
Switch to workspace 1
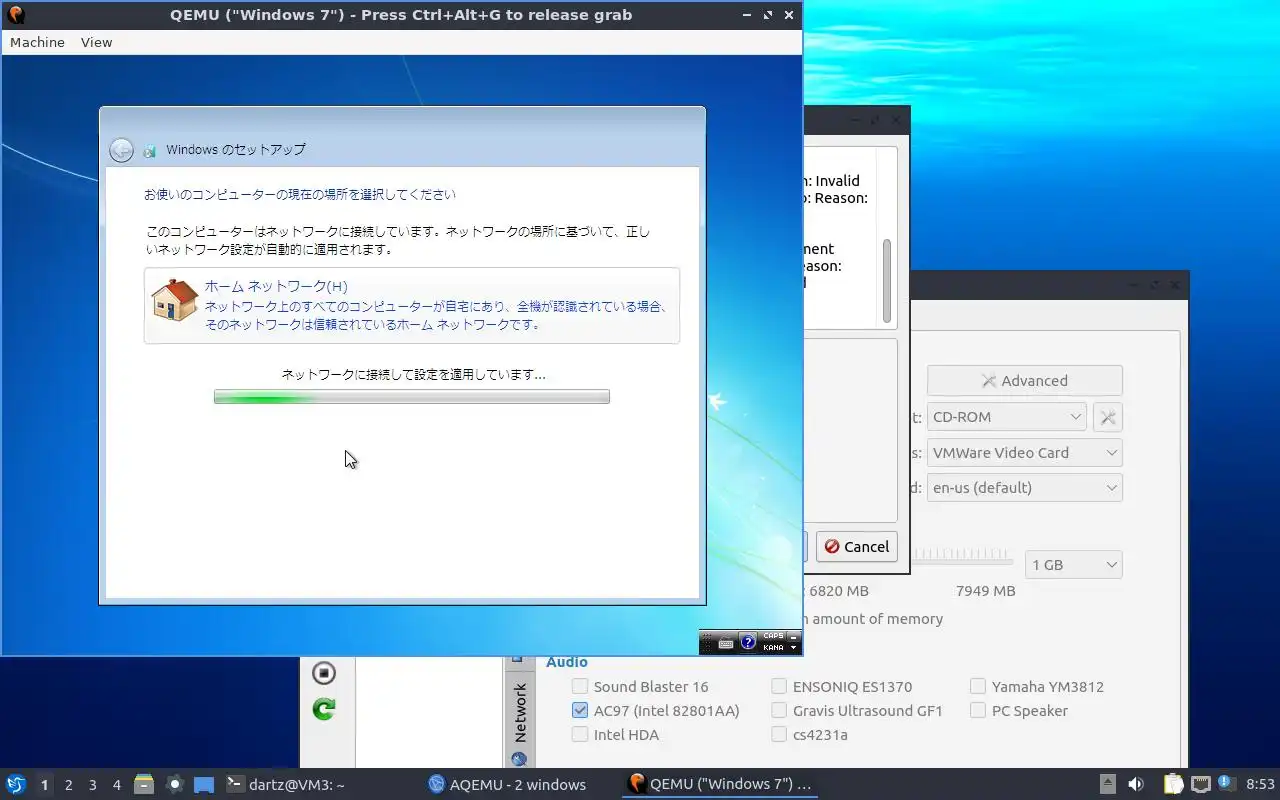coord(44,785)
